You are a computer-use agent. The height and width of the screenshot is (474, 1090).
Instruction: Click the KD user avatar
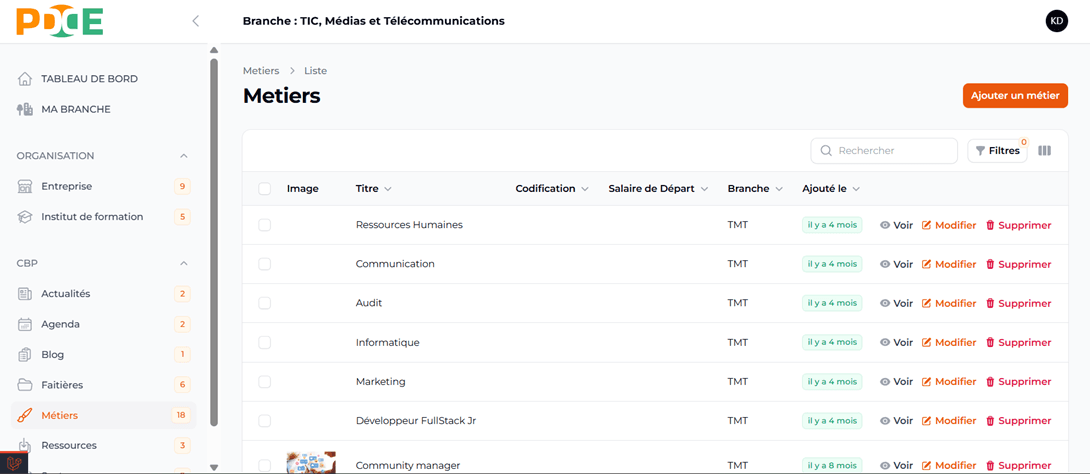(x=1056, y=21)
